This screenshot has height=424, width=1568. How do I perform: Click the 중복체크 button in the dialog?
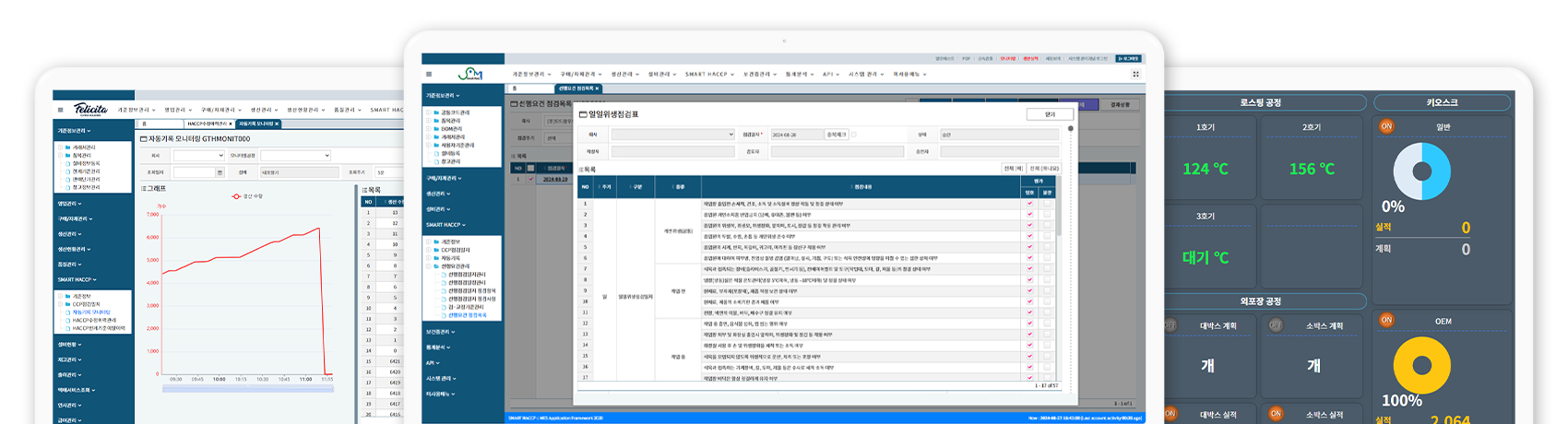coord(837,135)
